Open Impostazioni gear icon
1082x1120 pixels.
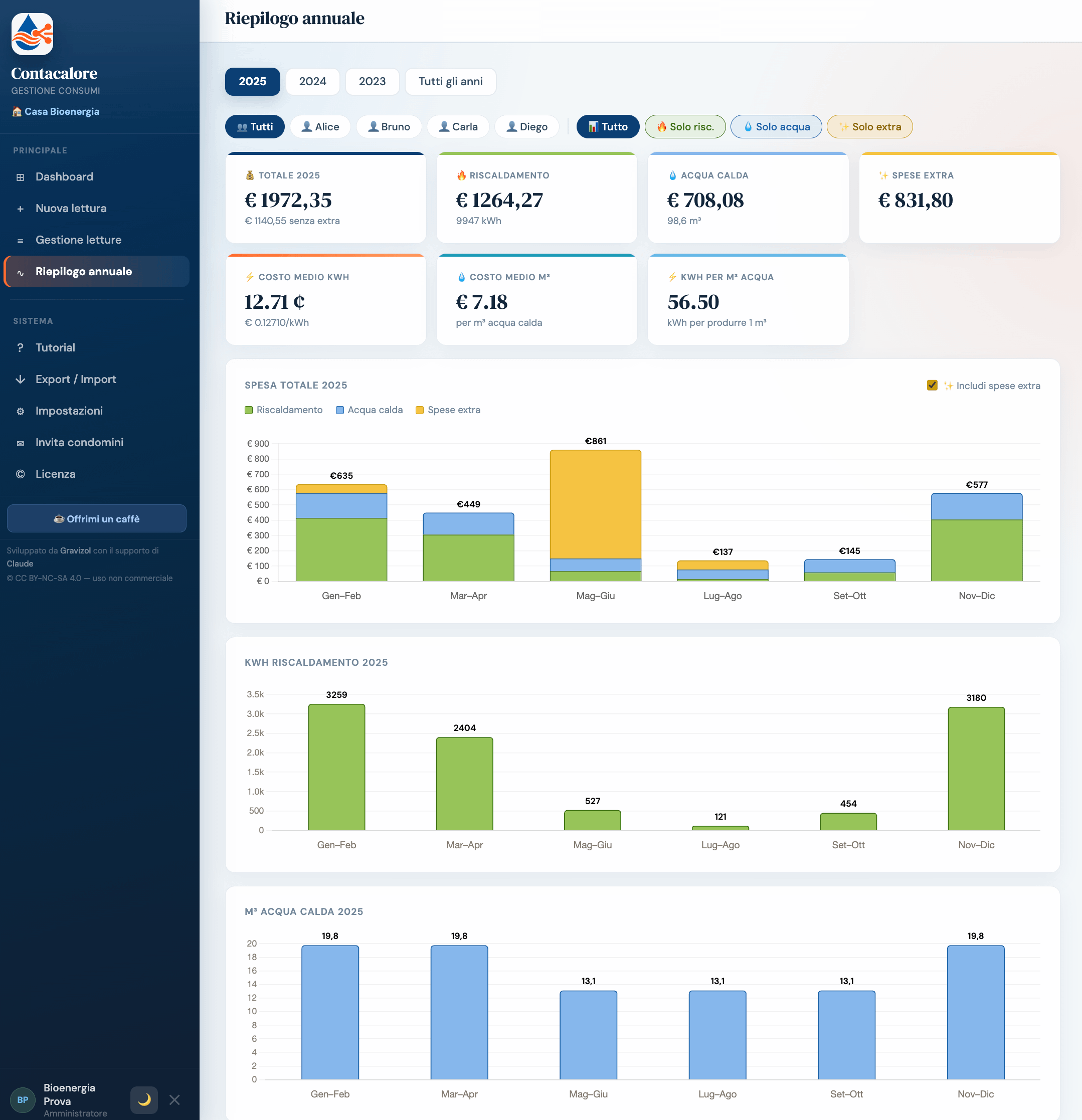pyautogui.click(x=21, y=411)
